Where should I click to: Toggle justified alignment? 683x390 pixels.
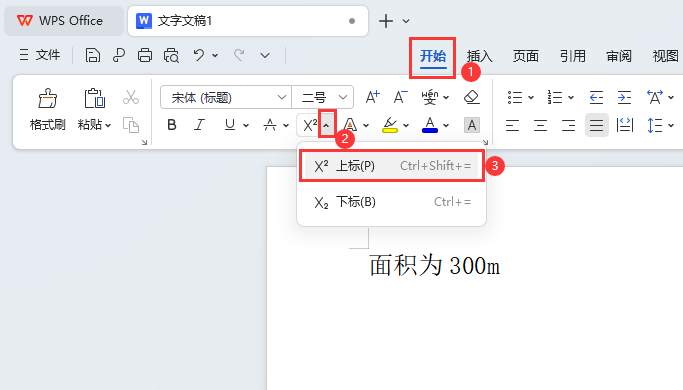596,125
